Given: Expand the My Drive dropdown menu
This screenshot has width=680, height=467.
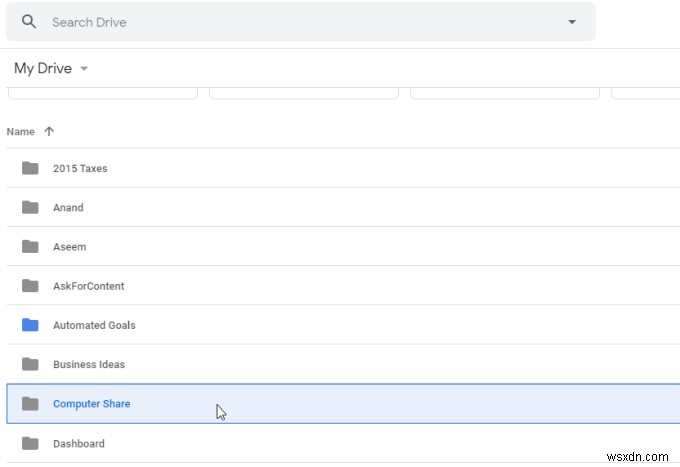Looking at the screenshot, I should [x=84, y=69].
